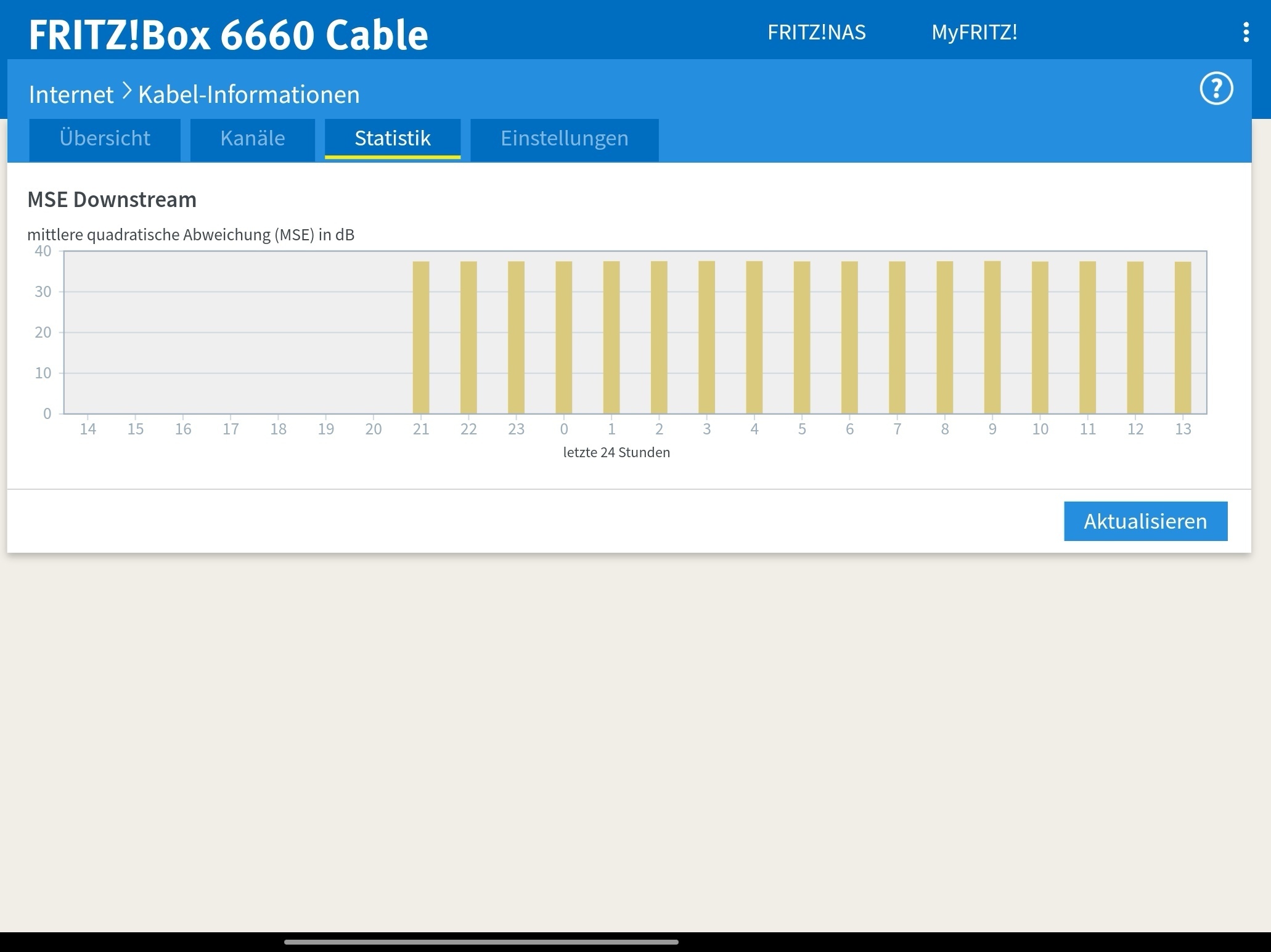Open the FRITZ!NAS link
The height and width of the screenshot is (952, 1271).
coord(816,32)
